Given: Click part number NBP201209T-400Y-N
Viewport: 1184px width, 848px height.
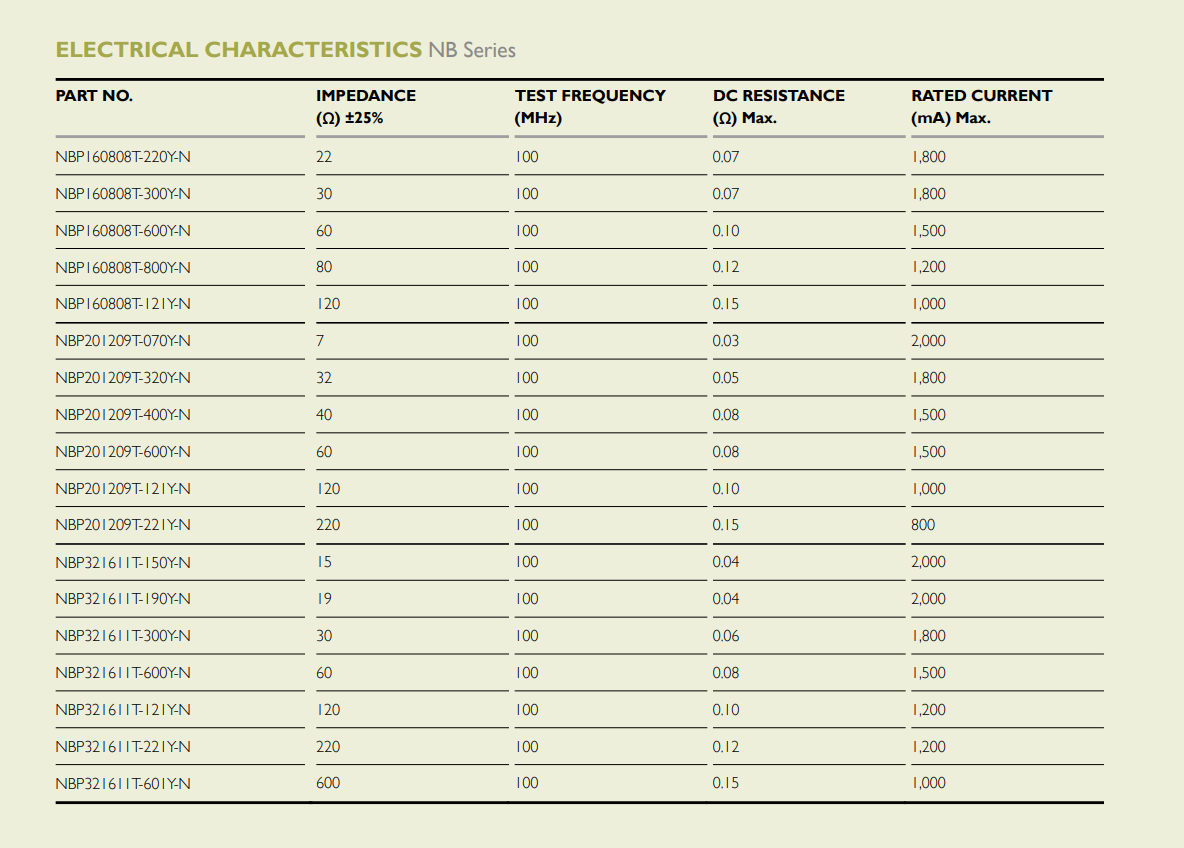Looking at the screenshot, I should pos(123,415).
